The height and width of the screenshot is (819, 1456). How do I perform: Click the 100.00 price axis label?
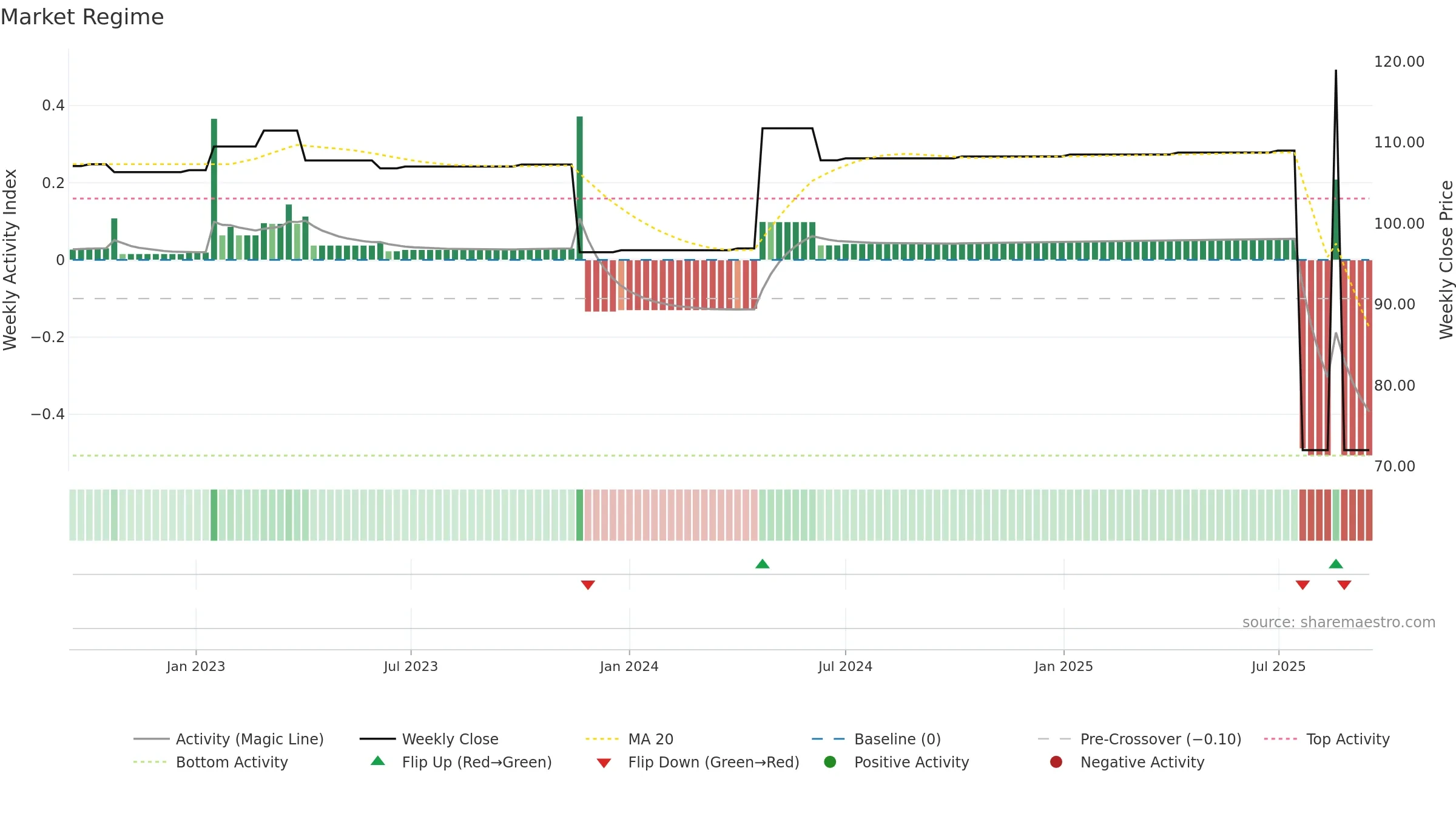coord(1399,224)
